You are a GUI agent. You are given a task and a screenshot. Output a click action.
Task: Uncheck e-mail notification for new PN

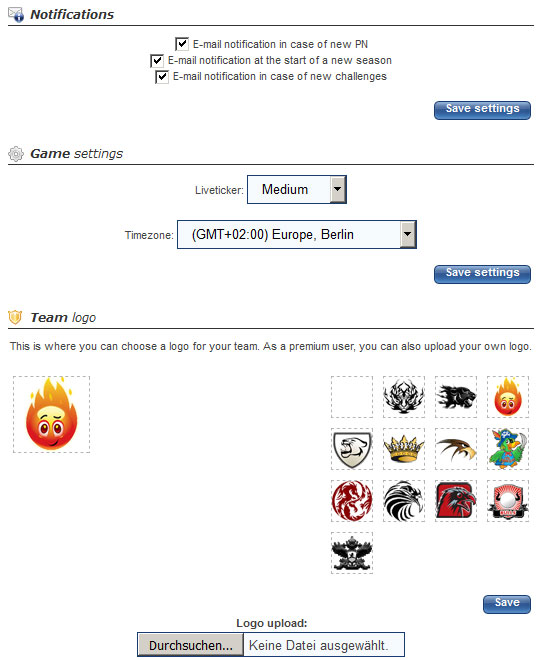point(182,44)
